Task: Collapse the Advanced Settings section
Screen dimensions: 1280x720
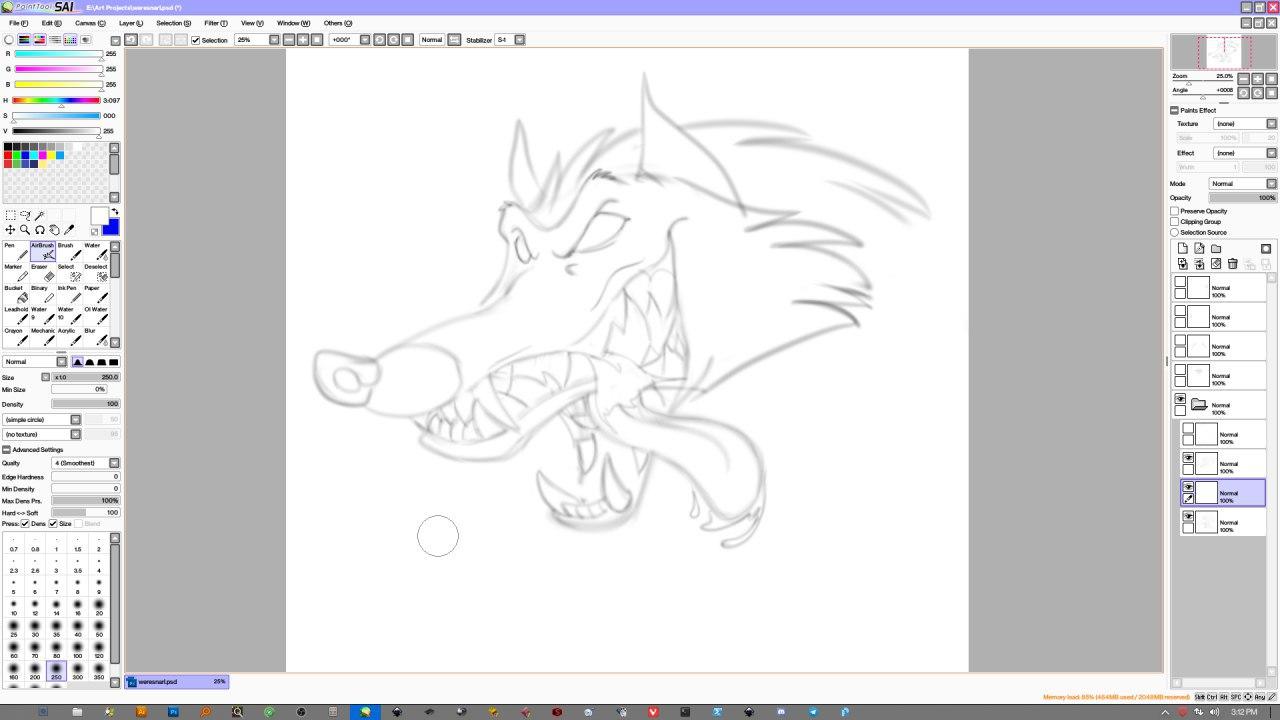Action: [6, 450]
